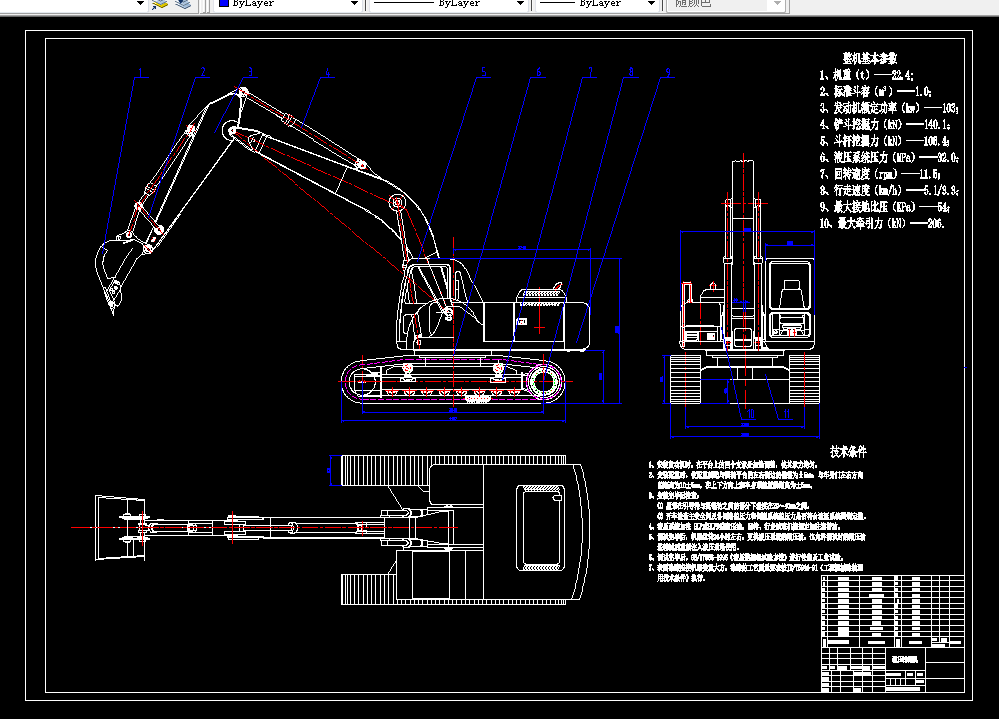Click the blue ByLayer color swatch
This screenshot has width=999, height=719.
[224, 3]
